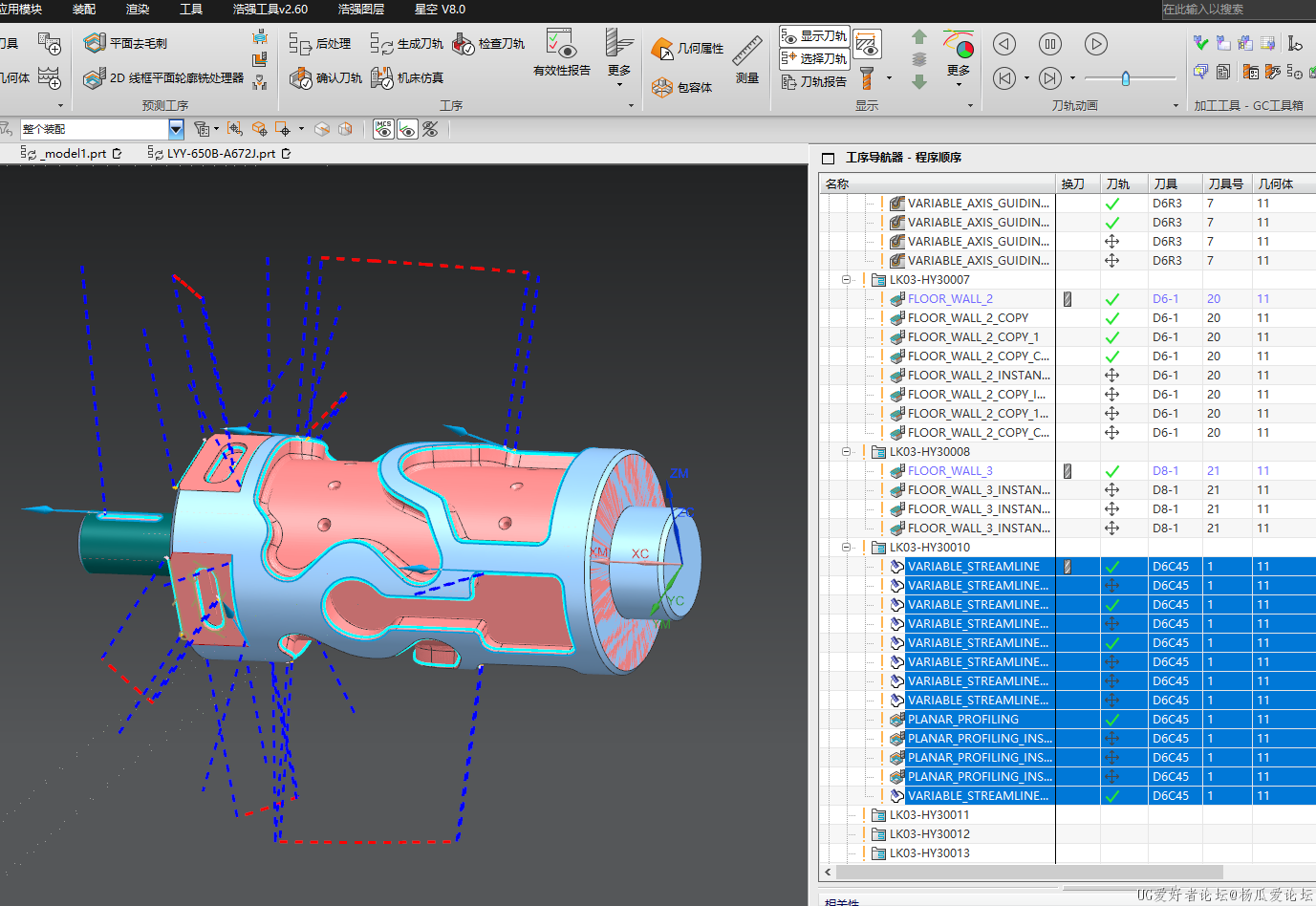Click the orange cube snap icon in selection bar
Screen dimensions: 1316x906
(x=259, y=129)
